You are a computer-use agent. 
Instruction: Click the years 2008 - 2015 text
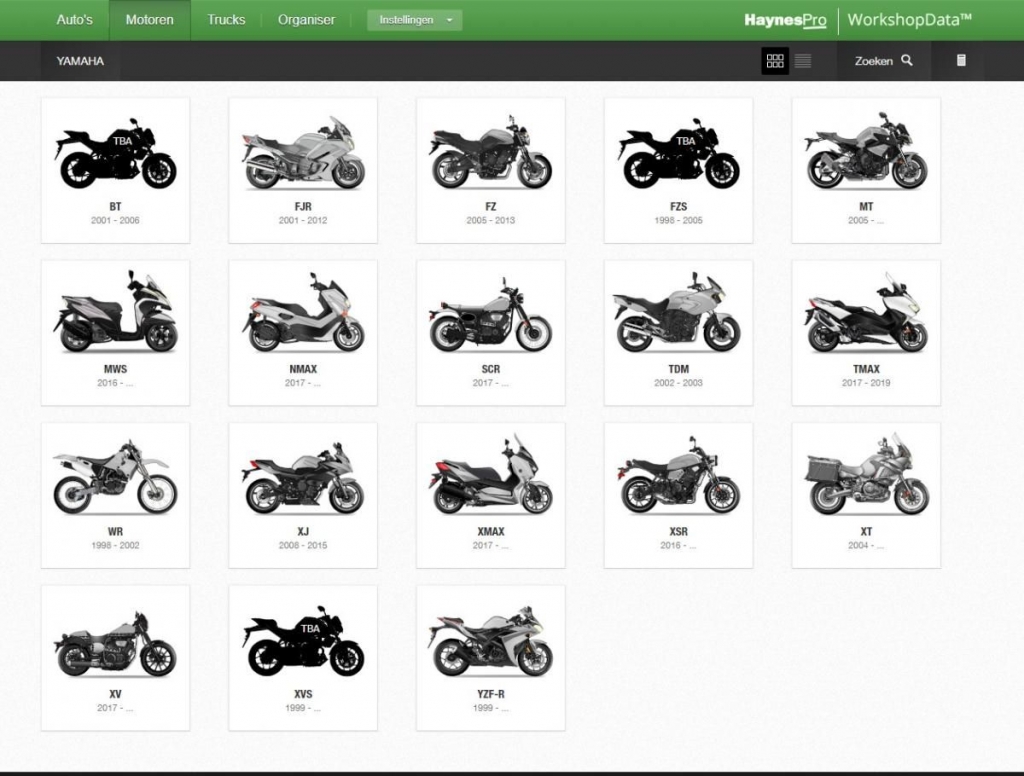pyautogui.click(x=303, y=545)
